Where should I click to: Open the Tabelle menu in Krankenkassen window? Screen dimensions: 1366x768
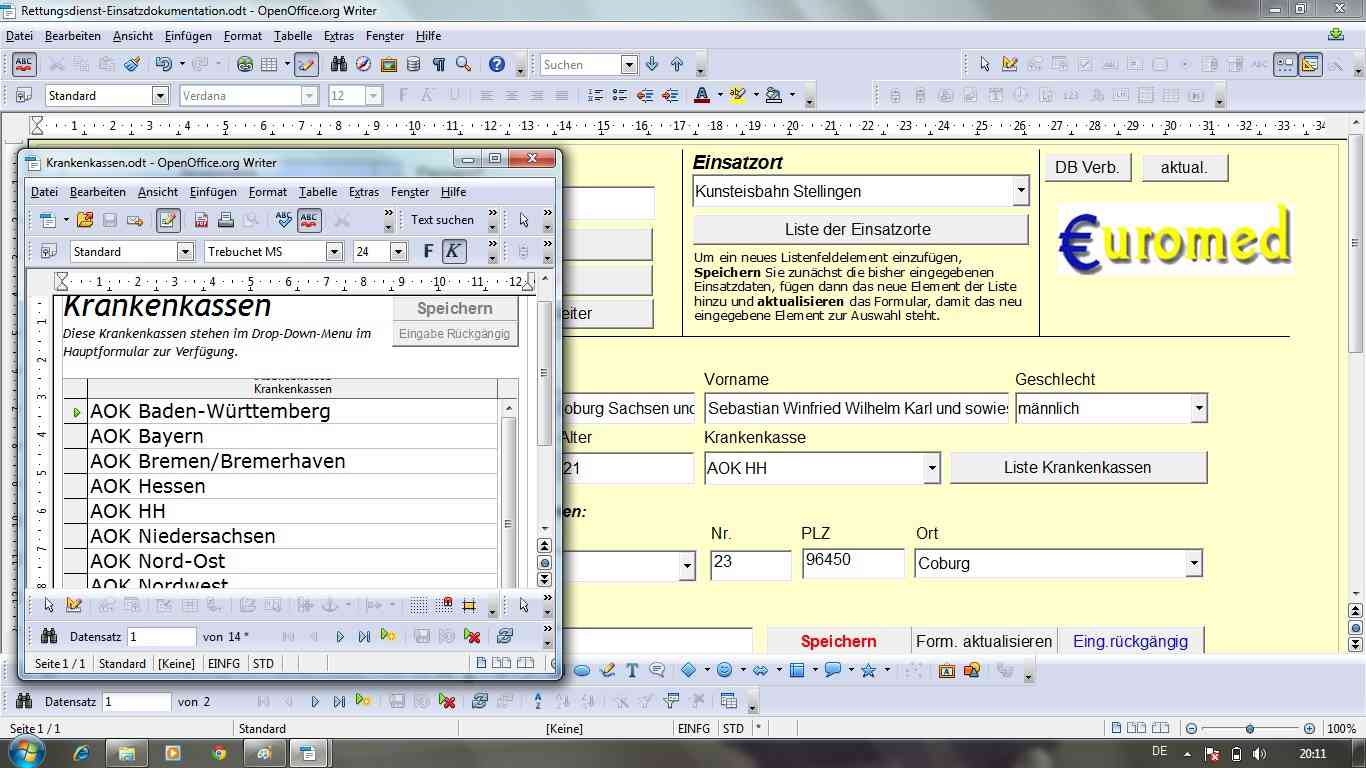coord(317,192)
